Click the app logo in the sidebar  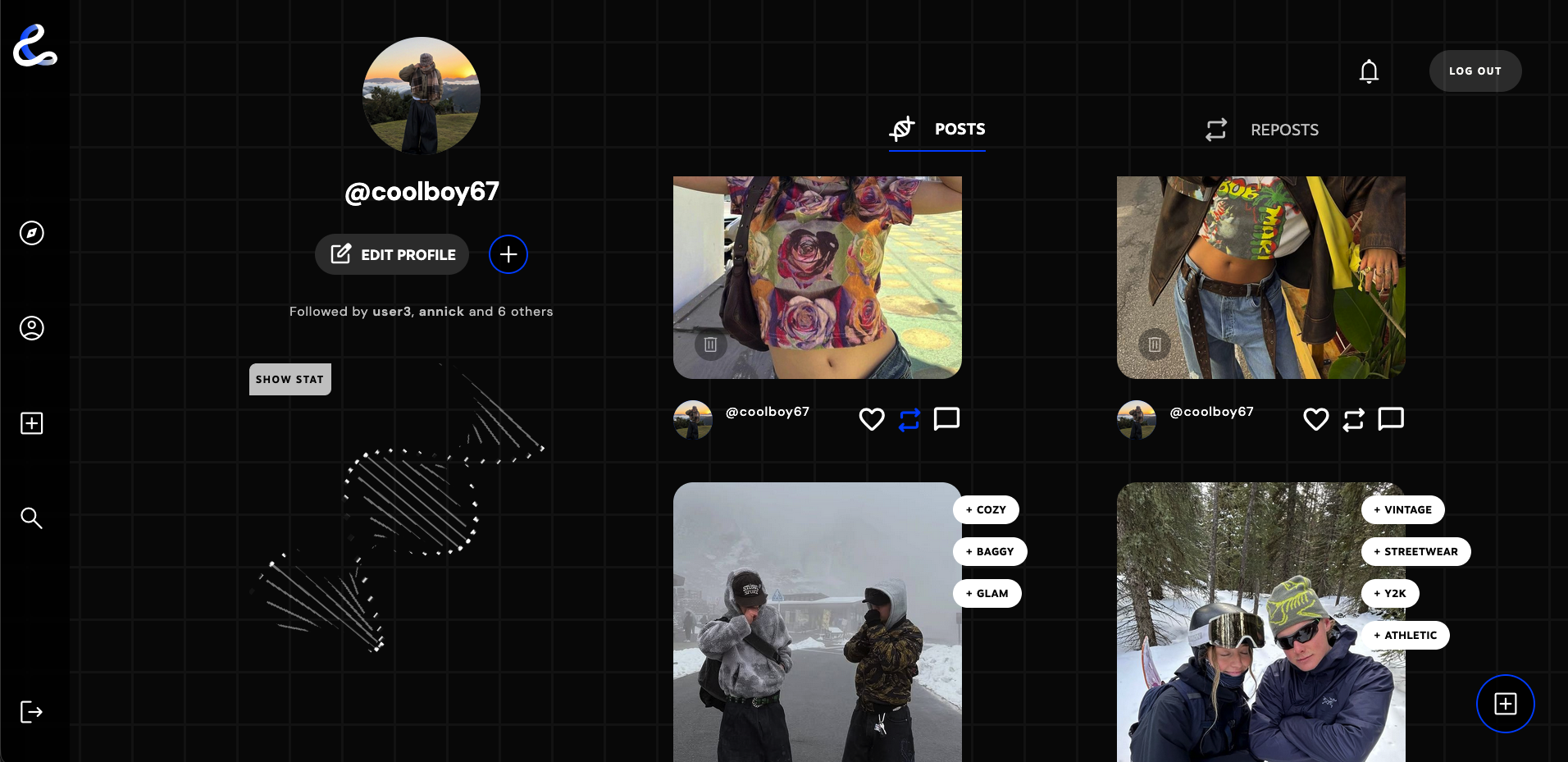[35, 45]
